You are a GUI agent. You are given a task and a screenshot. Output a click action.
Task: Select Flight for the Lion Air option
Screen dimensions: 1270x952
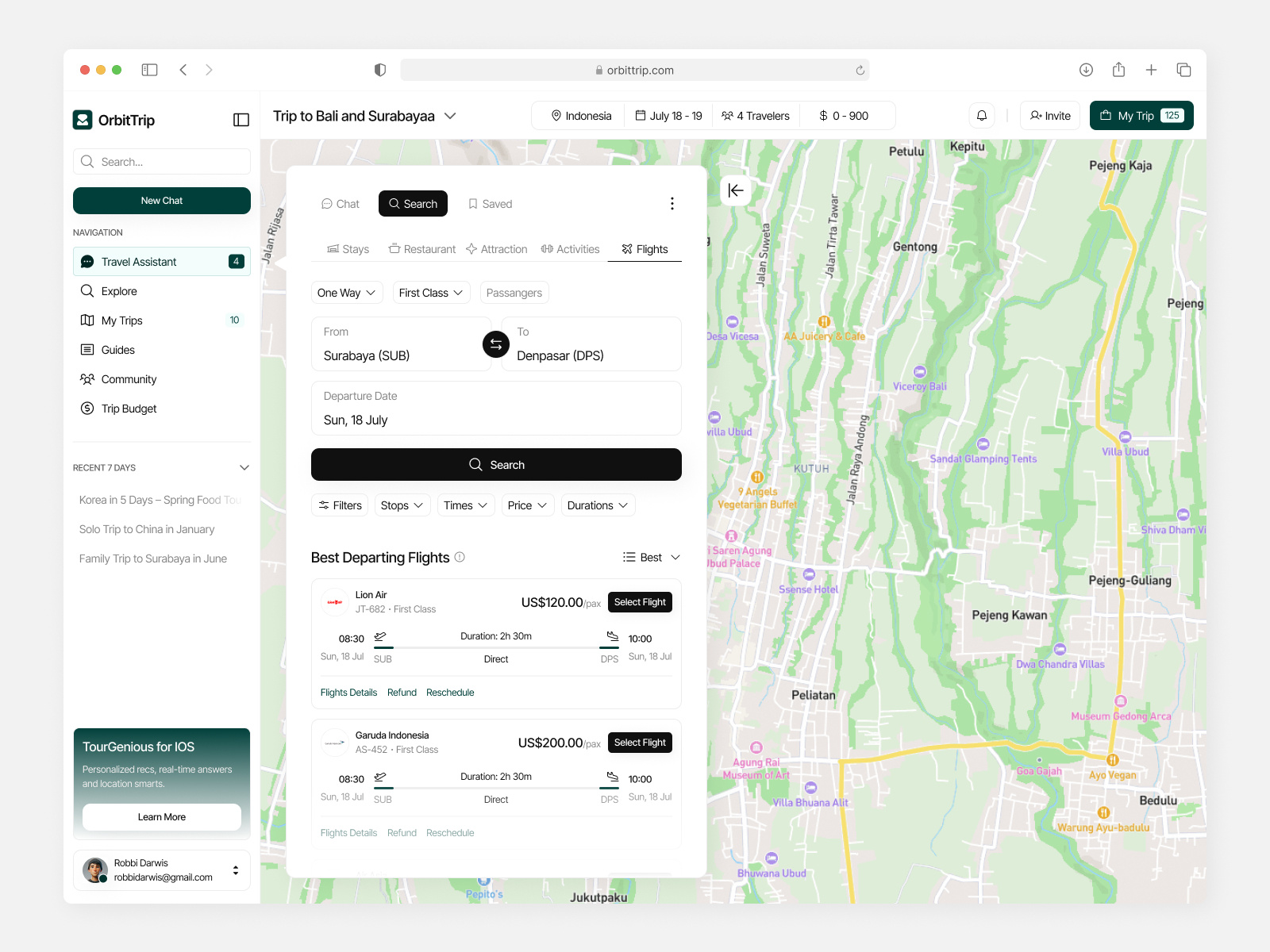click(x=640, y=601)
